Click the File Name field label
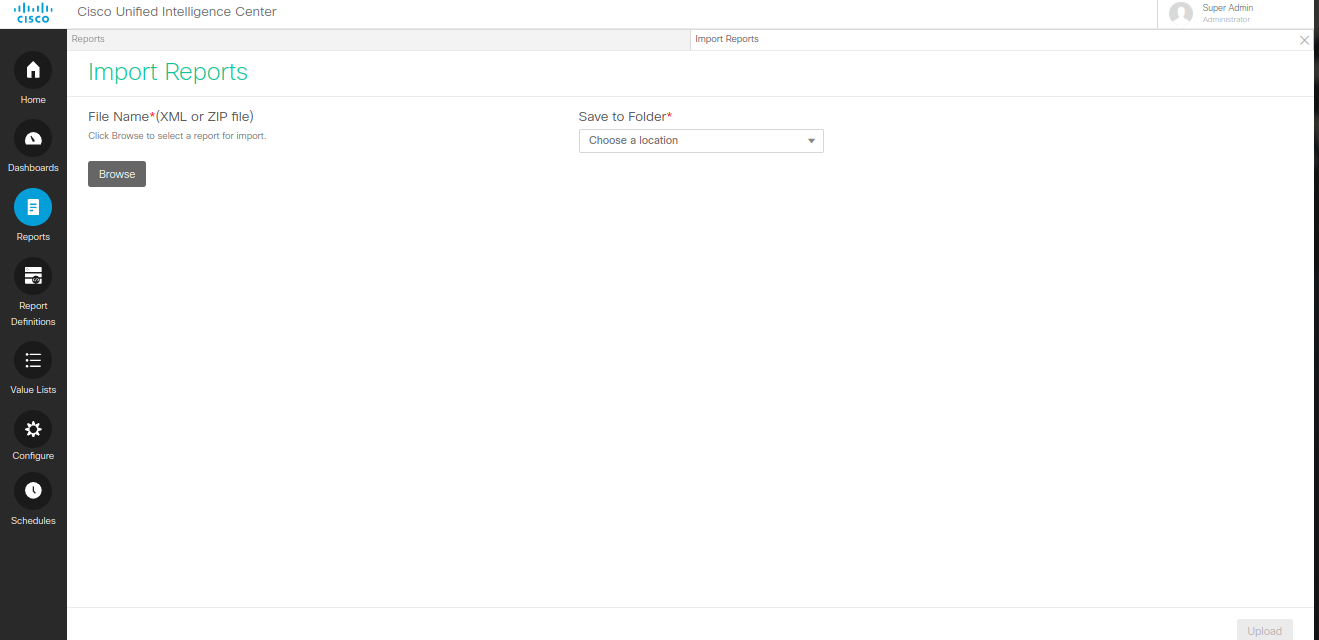This screenshot has width=1319, height=640. (x=171, y=117)
